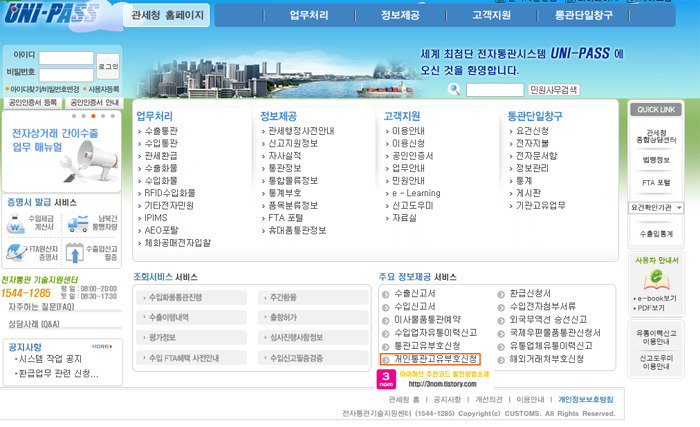Open the 시스템 작업 공지 notice
This screenshot has width=700, height=427.
pos(50,359)
